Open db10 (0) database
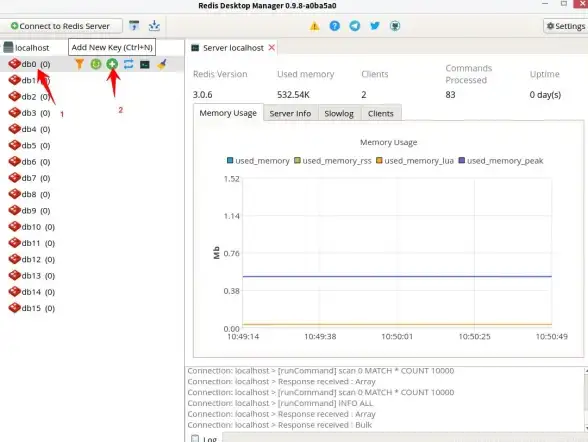 [38, 227]
